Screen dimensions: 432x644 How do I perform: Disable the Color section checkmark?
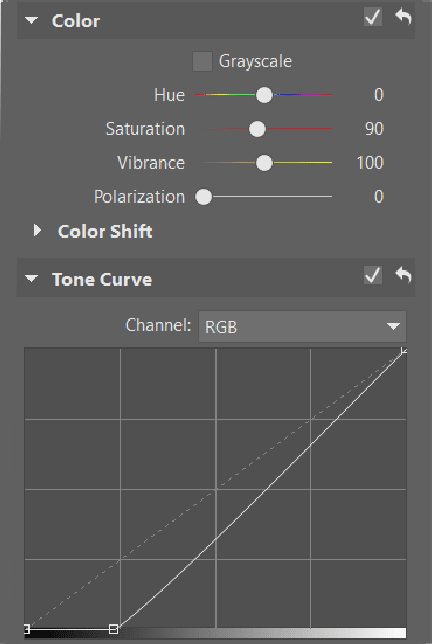373,17
